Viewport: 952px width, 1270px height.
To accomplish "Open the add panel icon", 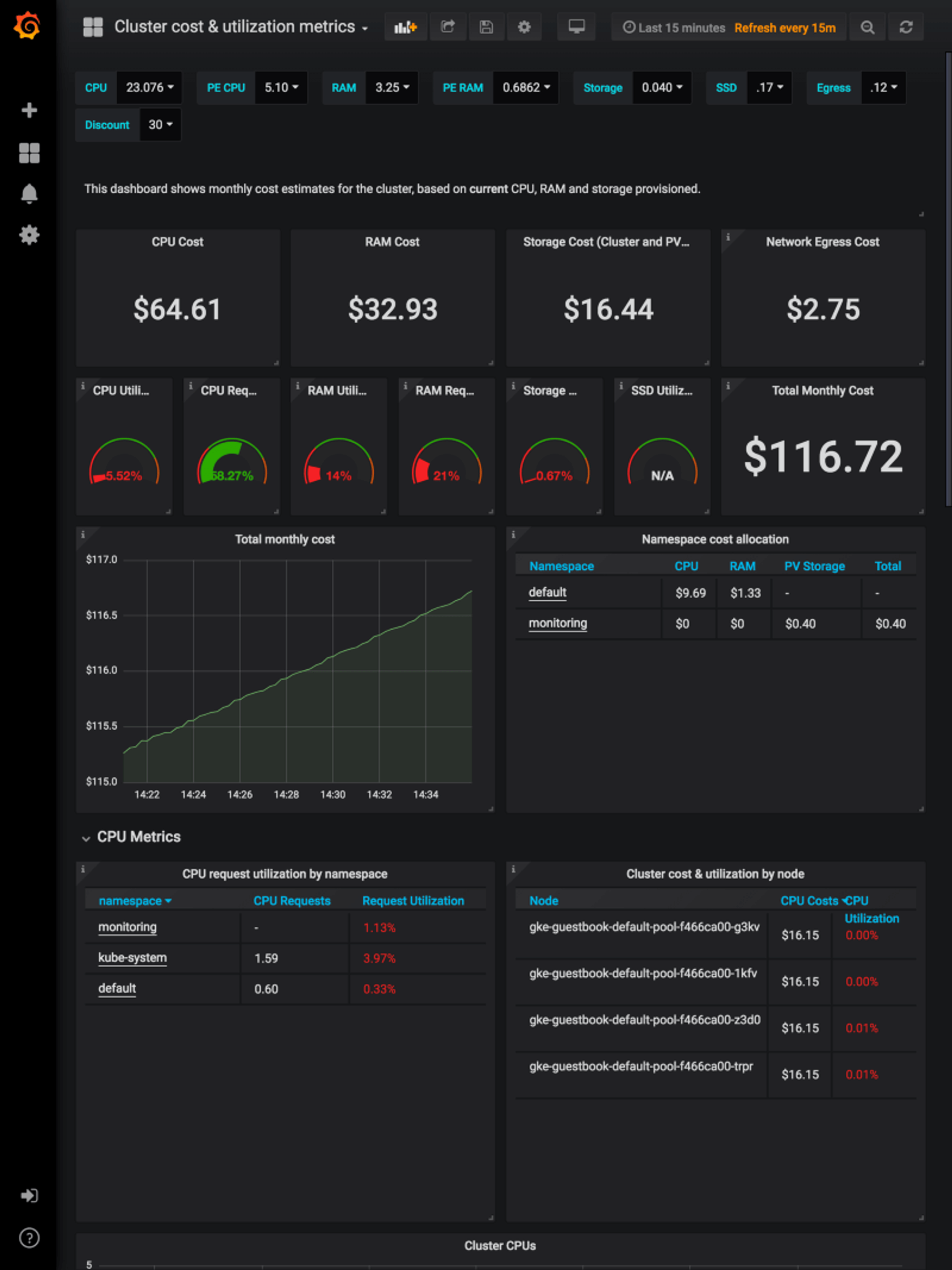I will 406,26.
